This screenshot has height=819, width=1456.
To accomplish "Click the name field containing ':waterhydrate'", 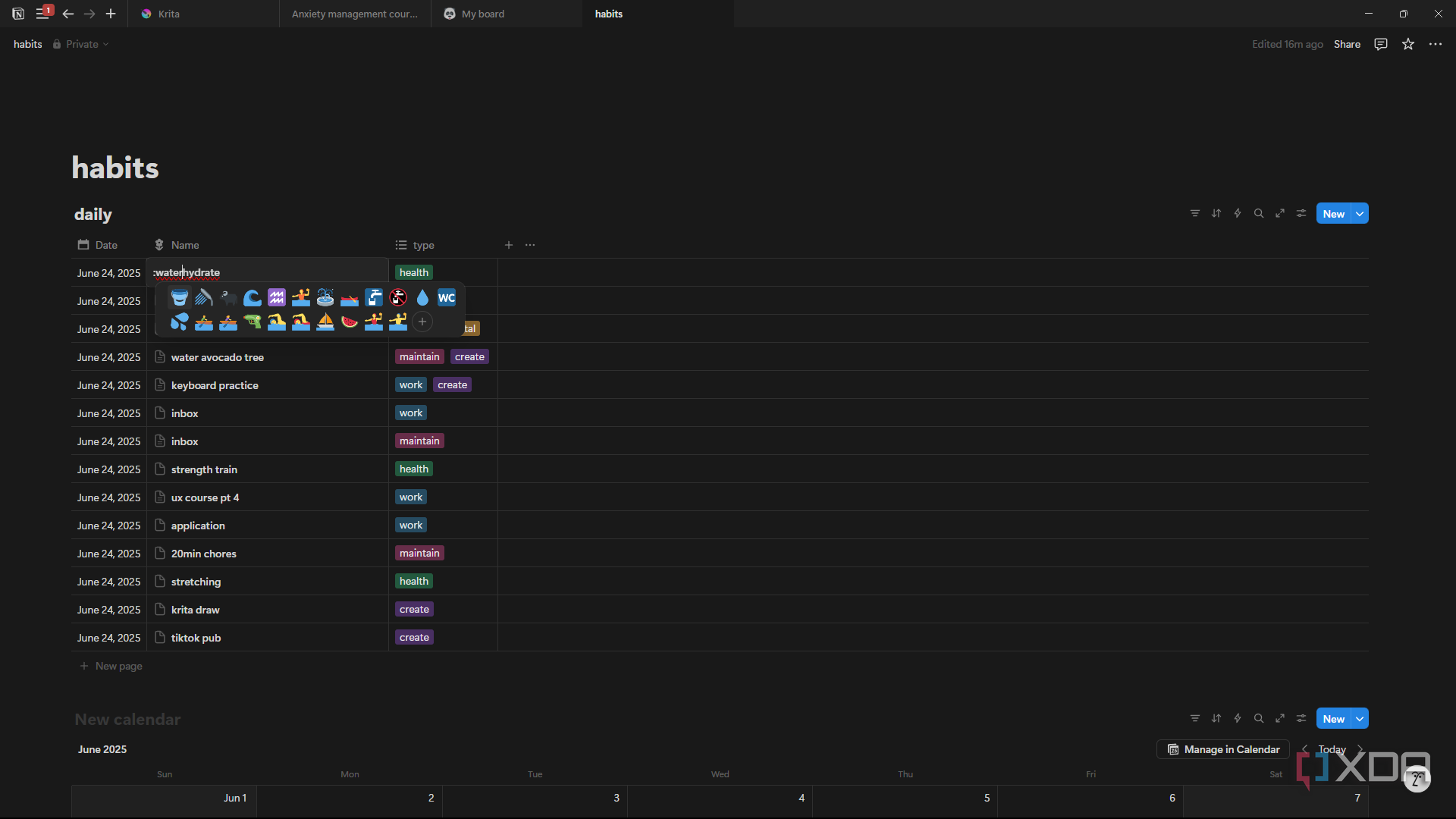I will click(268, 272).
